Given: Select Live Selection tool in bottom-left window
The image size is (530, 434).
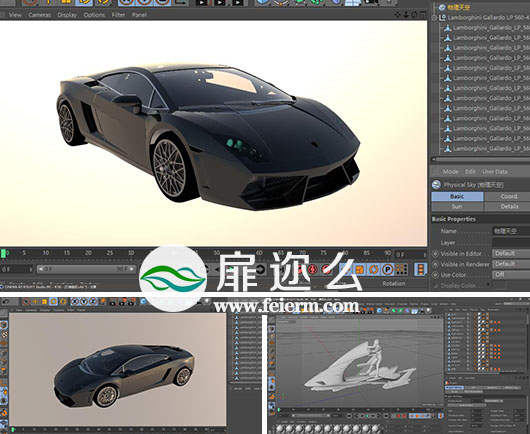Looking at the screenshot, I should (26, 301).
